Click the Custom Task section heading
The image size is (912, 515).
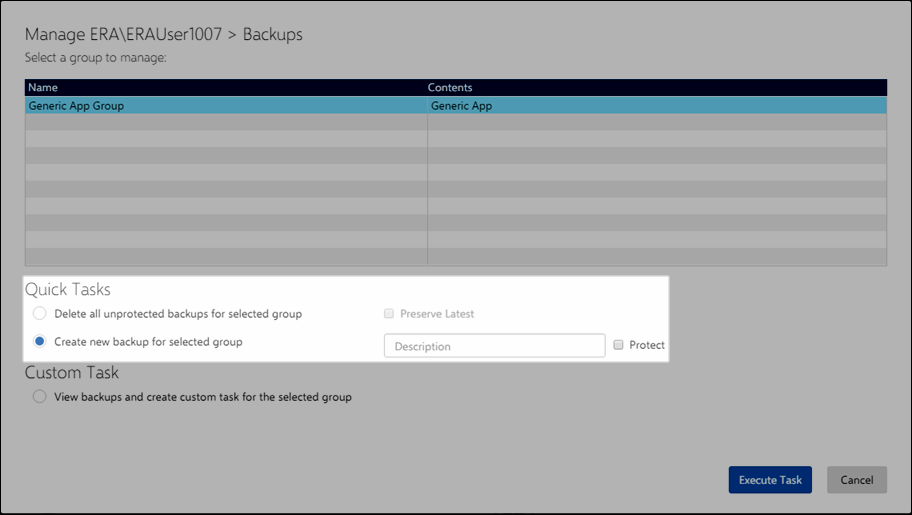coord(72,373)
